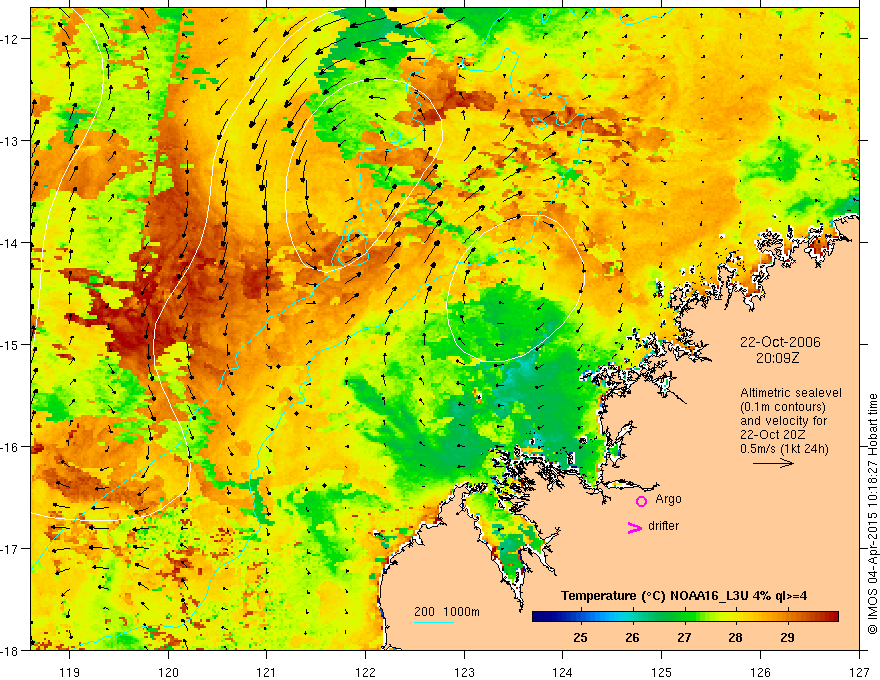
Task: Click latitude axis label -12
Action: coord(11,39)
